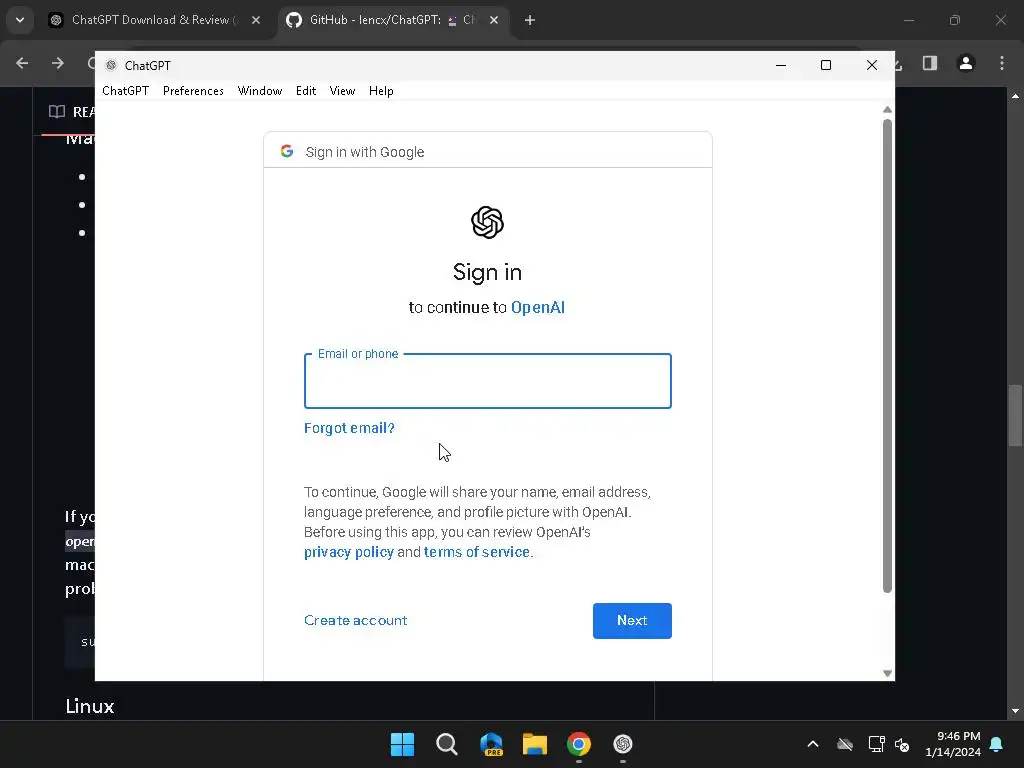
Task: Switch to ChatGPT Download & Review tab in Chrome
Action: (x=155, y=20)
